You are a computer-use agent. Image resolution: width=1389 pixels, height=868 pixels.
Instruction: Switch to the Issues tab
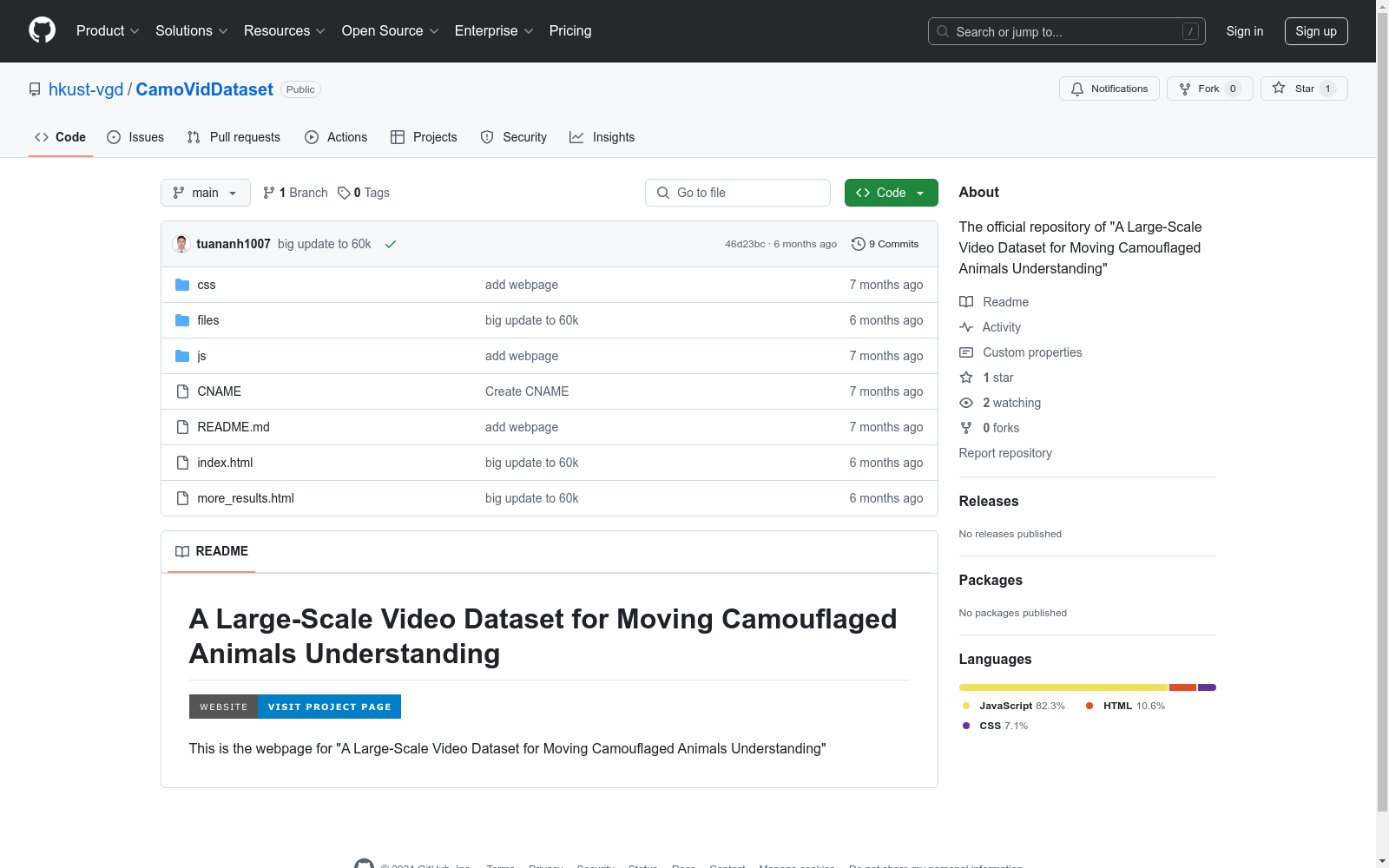click(135, 137)
